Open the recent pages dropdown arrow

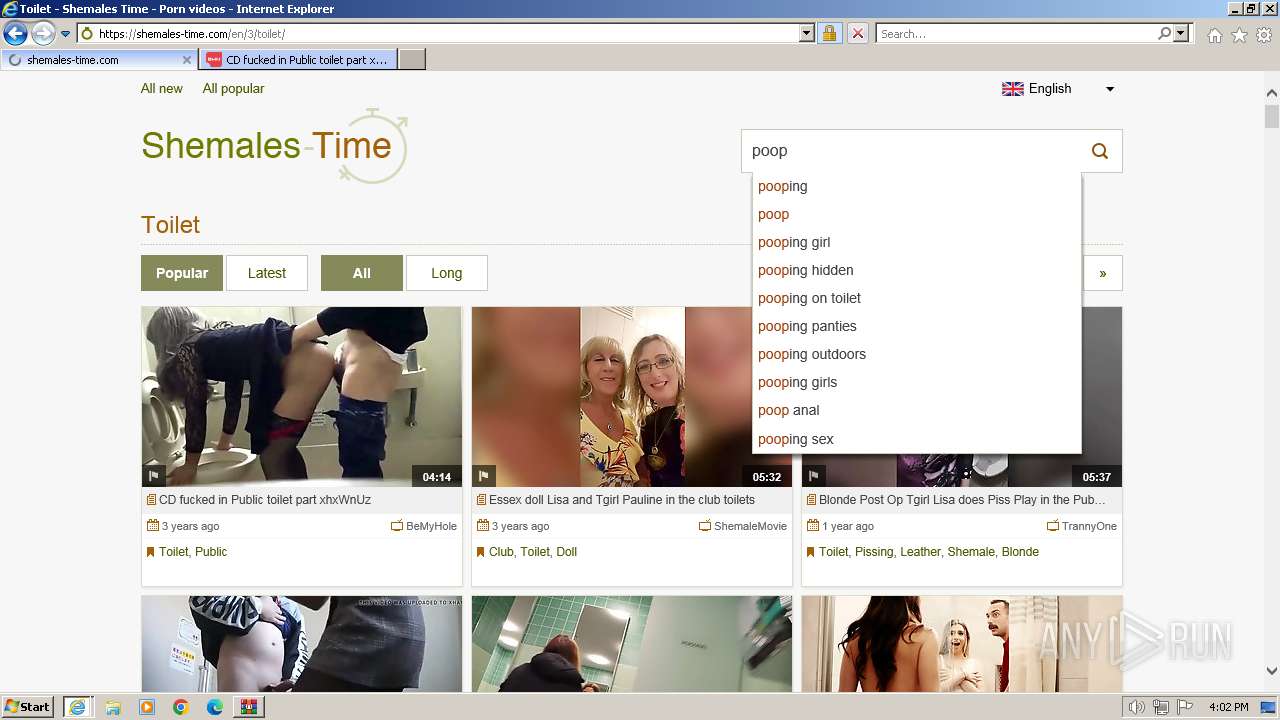tap(66, 34)
